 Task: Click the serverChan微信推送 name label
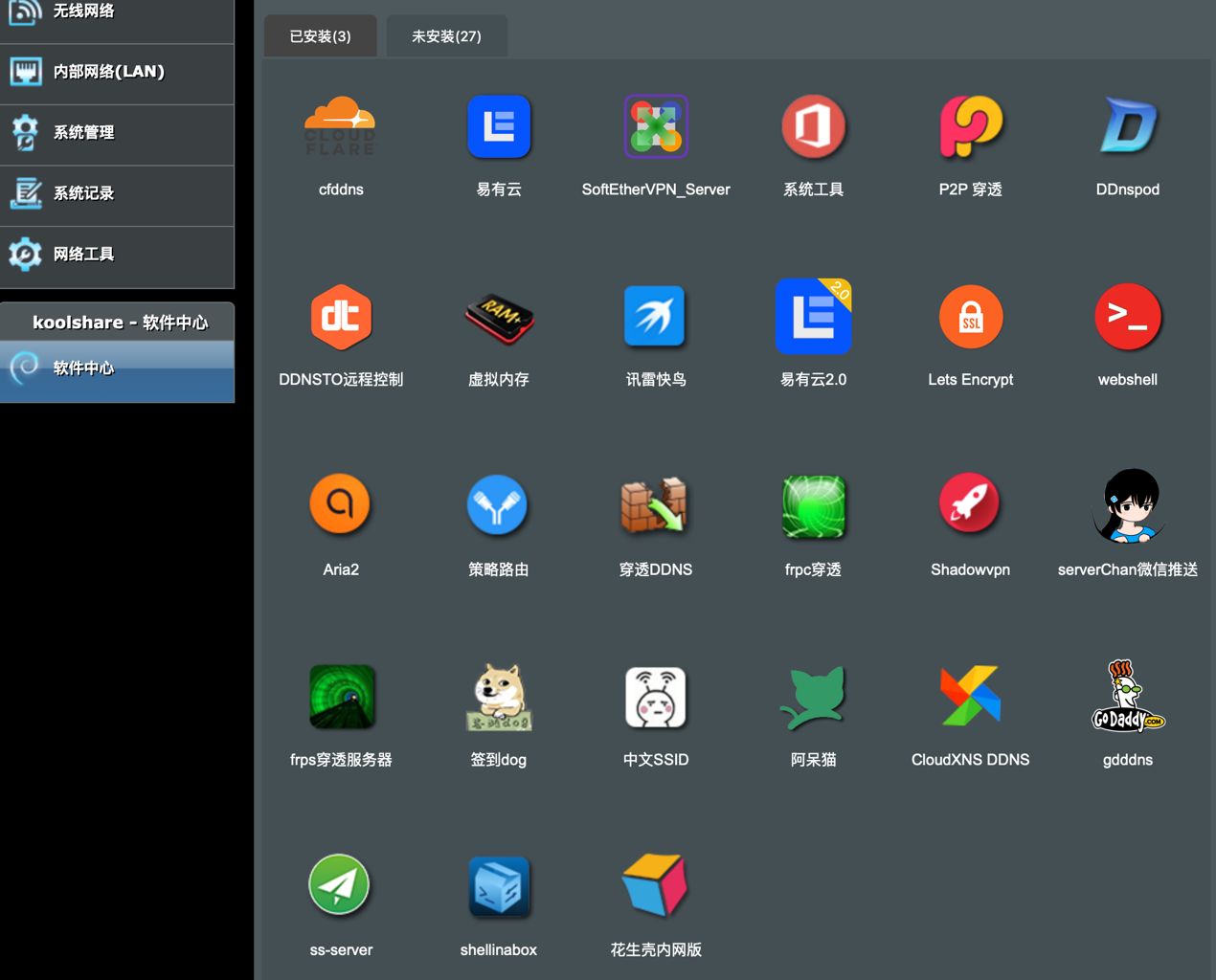pyautogui.click(x=1128, y=569)
